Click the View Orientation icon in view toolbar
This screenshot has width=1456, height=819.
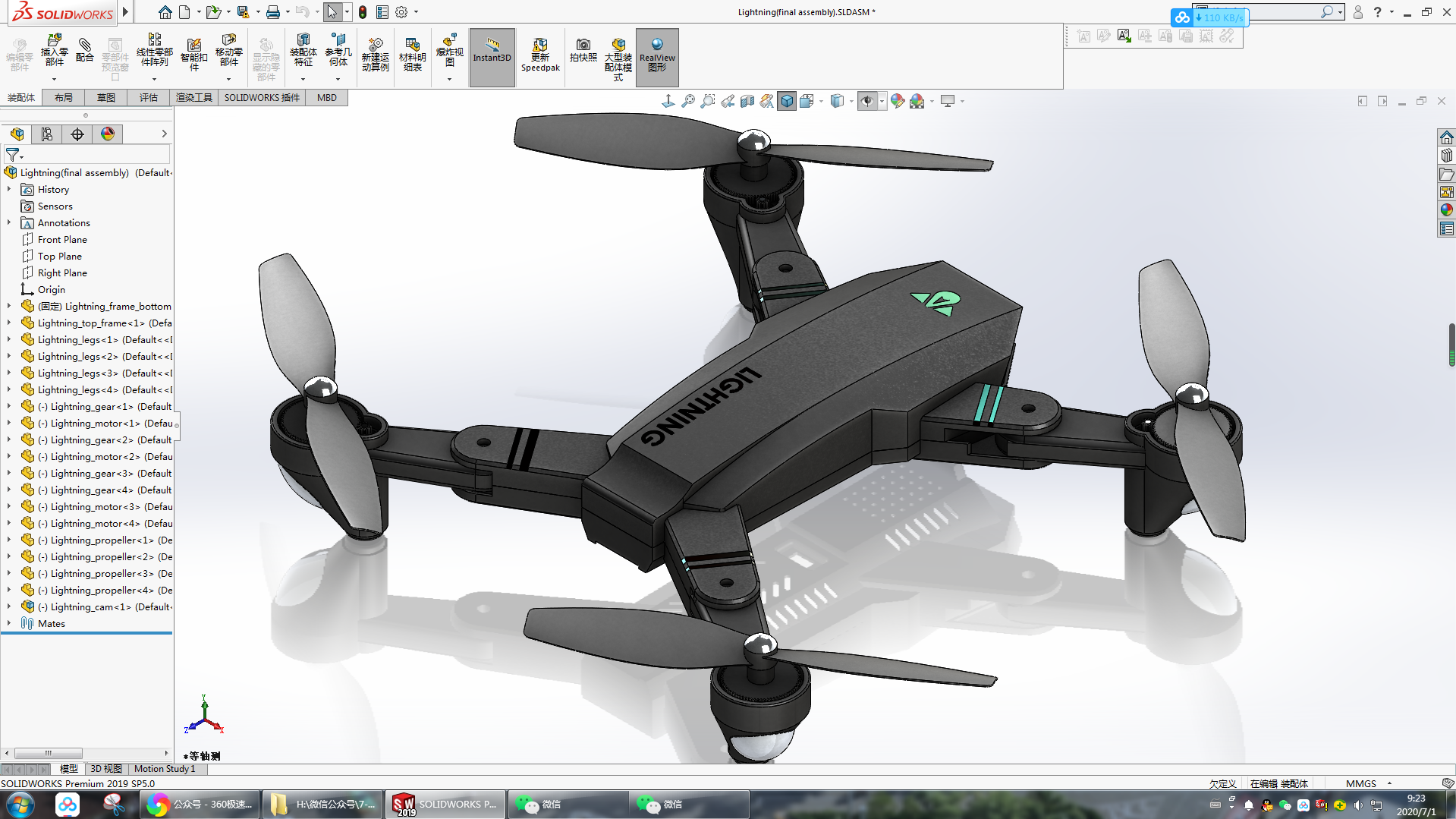pos(807,101)
